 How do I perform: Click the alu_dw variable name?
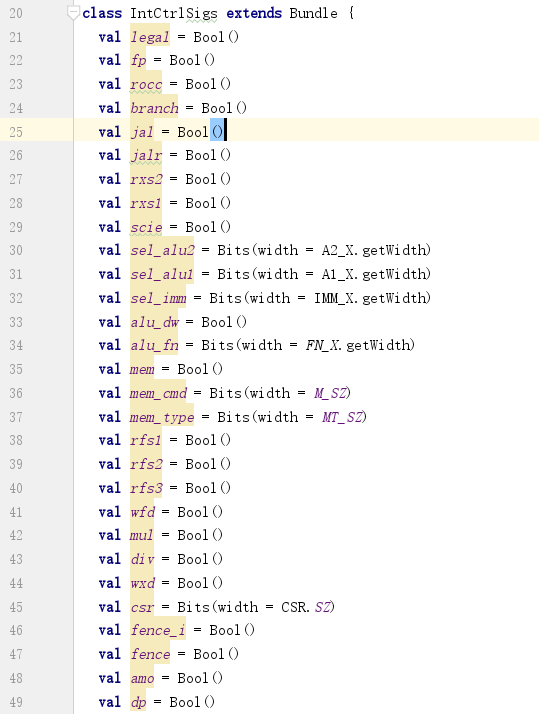tap(154, 322)
